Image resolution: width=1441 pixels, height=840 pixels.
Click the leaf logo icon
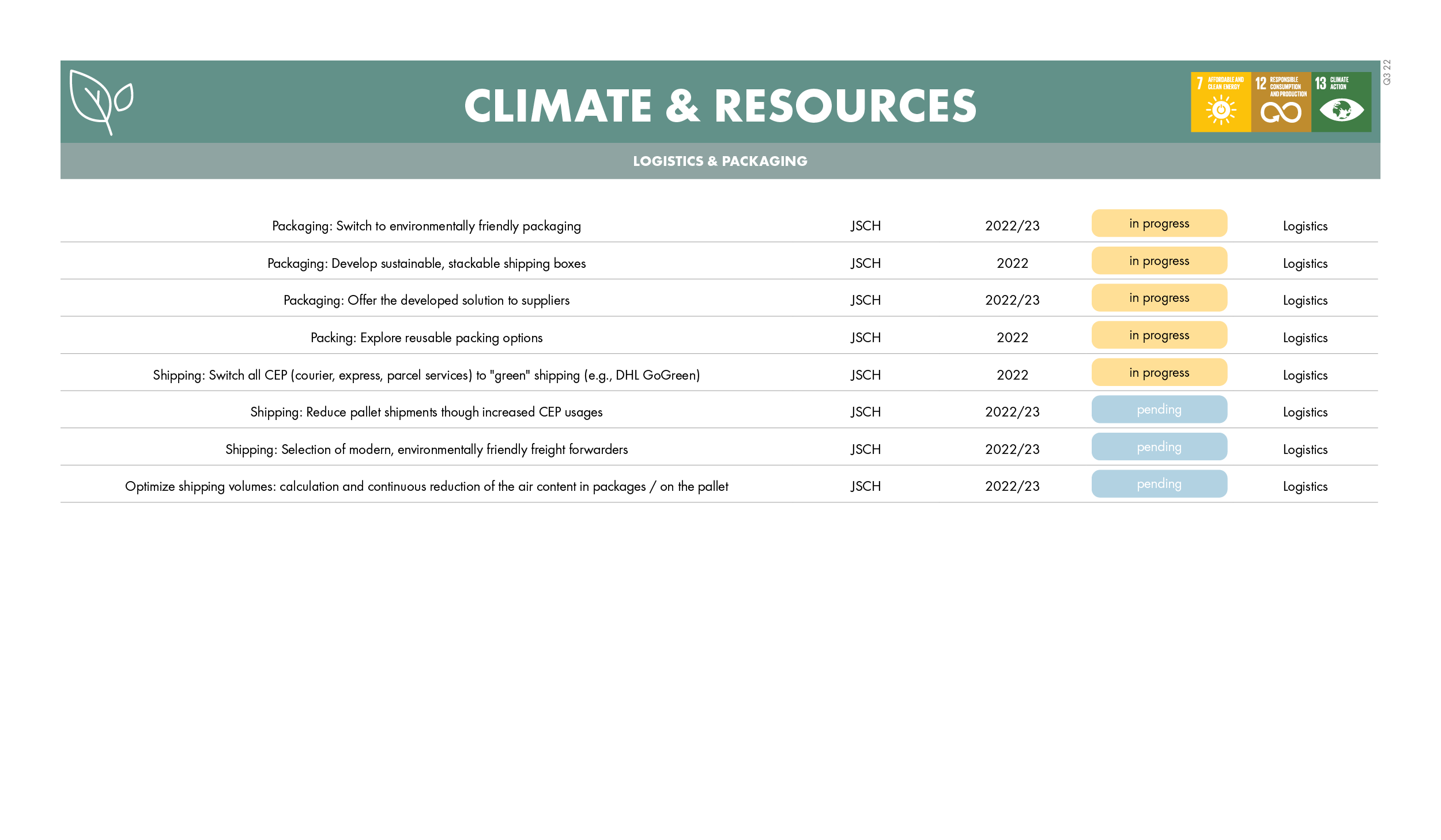pos(101,102)
